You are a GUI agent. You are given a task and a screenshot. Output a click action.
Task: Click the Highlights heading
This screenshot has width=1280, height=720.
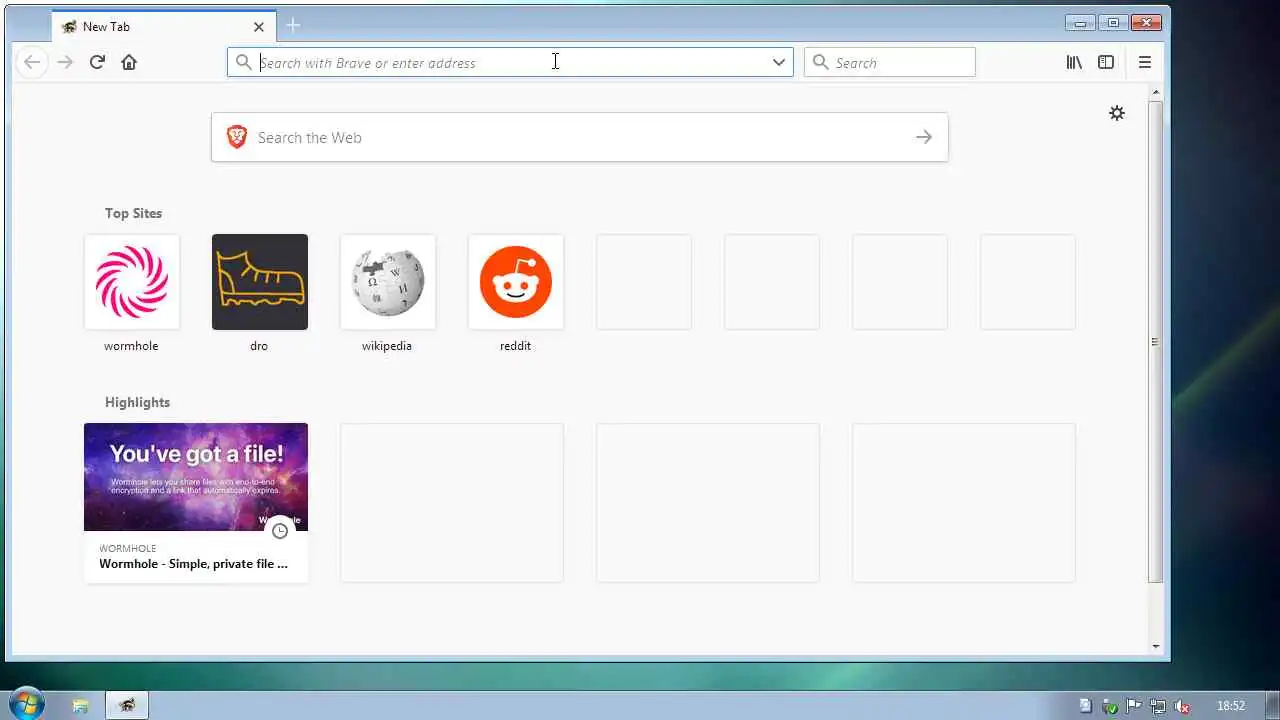(x=137, y=402)
